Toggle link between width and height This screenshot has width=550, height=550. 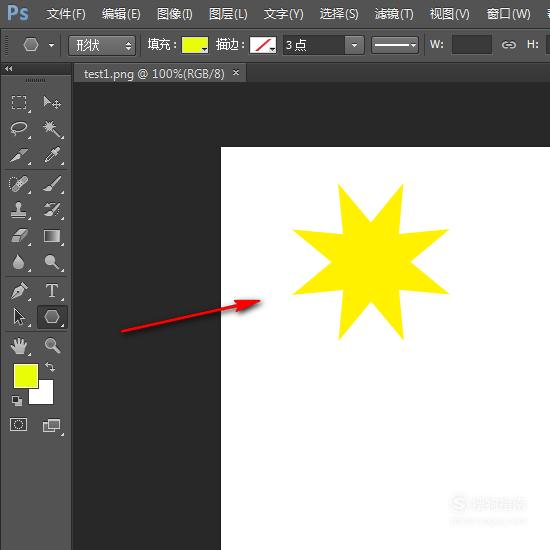509,45
